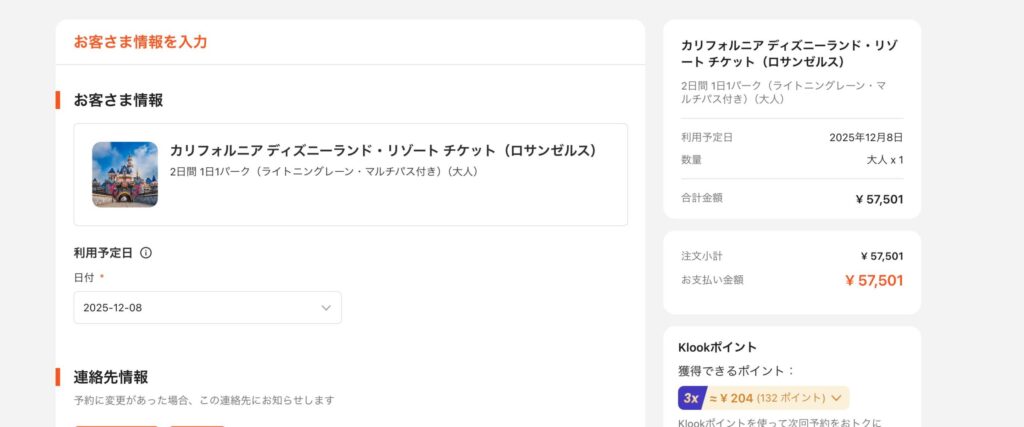Image resolution: width=1024 pixels, height=427 pixels.
Task: Click the 連絡先情報 section heading
Action: (111, 377)
